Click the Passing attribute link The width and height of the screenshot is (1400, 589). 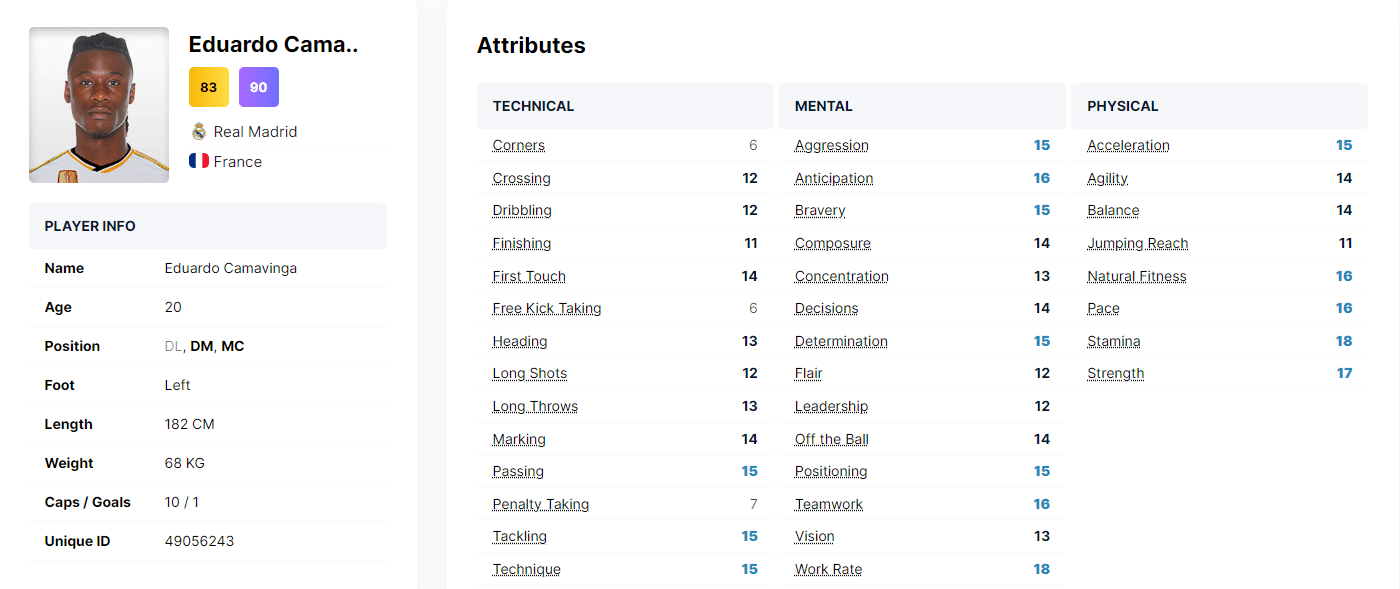coord(518,471)
